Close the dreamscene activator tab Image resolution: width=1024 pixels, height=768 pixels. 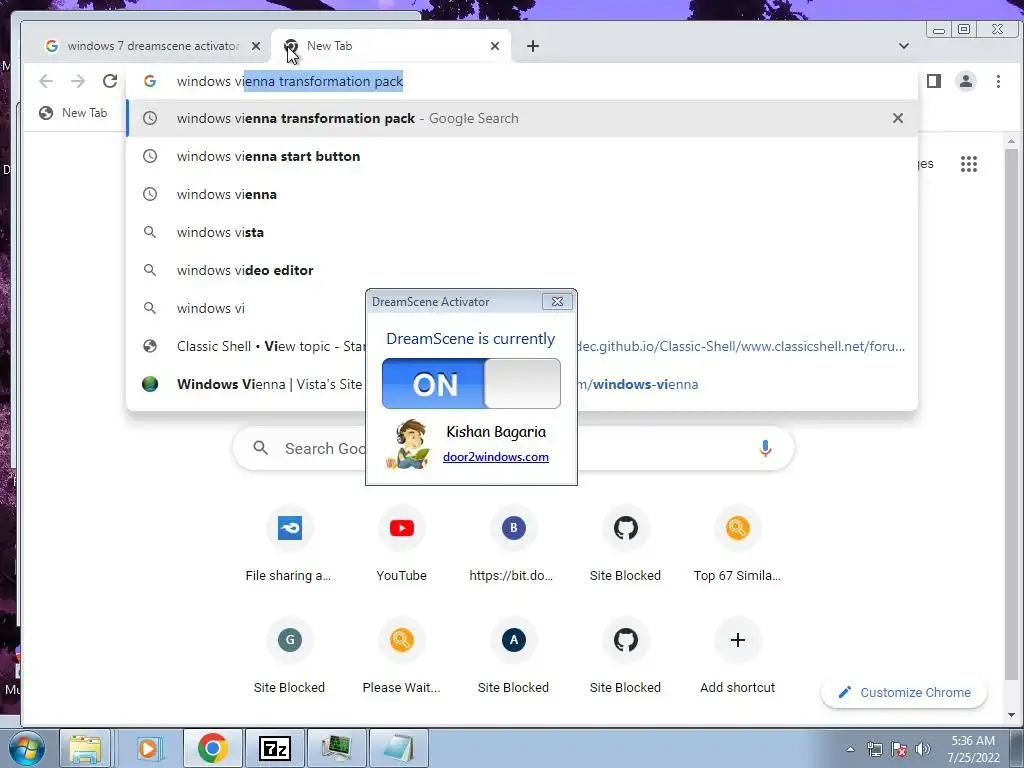(x=256, y=46)
